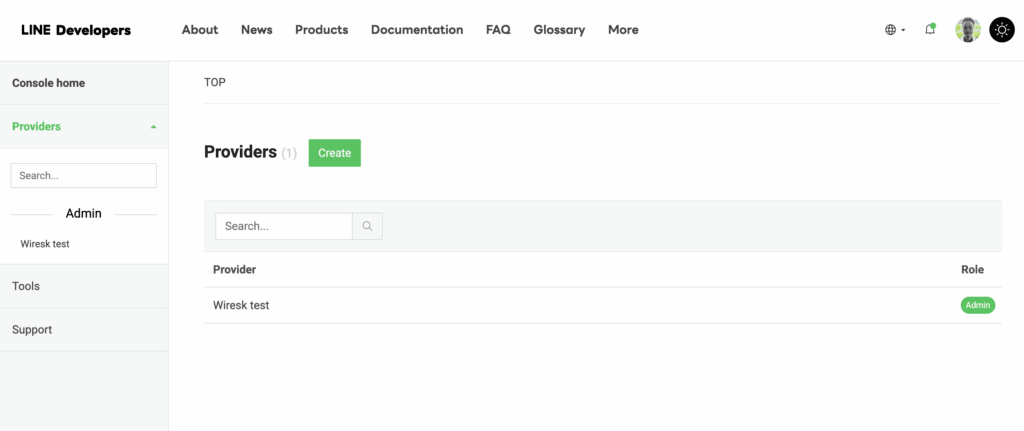
Task: Click the LINE Developers logo
Action: [76, 30]
